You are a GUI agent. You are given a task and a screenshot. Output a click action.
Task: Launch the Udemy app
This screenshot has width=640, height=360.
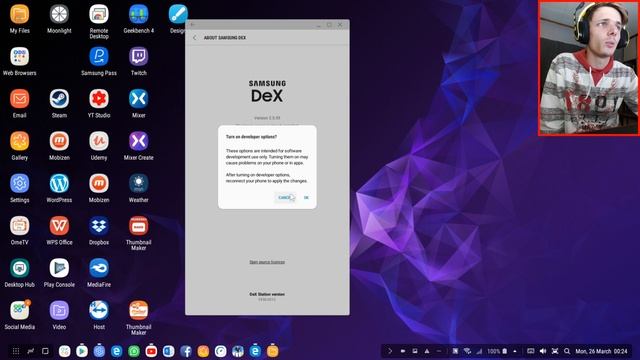tap(99, 141)
